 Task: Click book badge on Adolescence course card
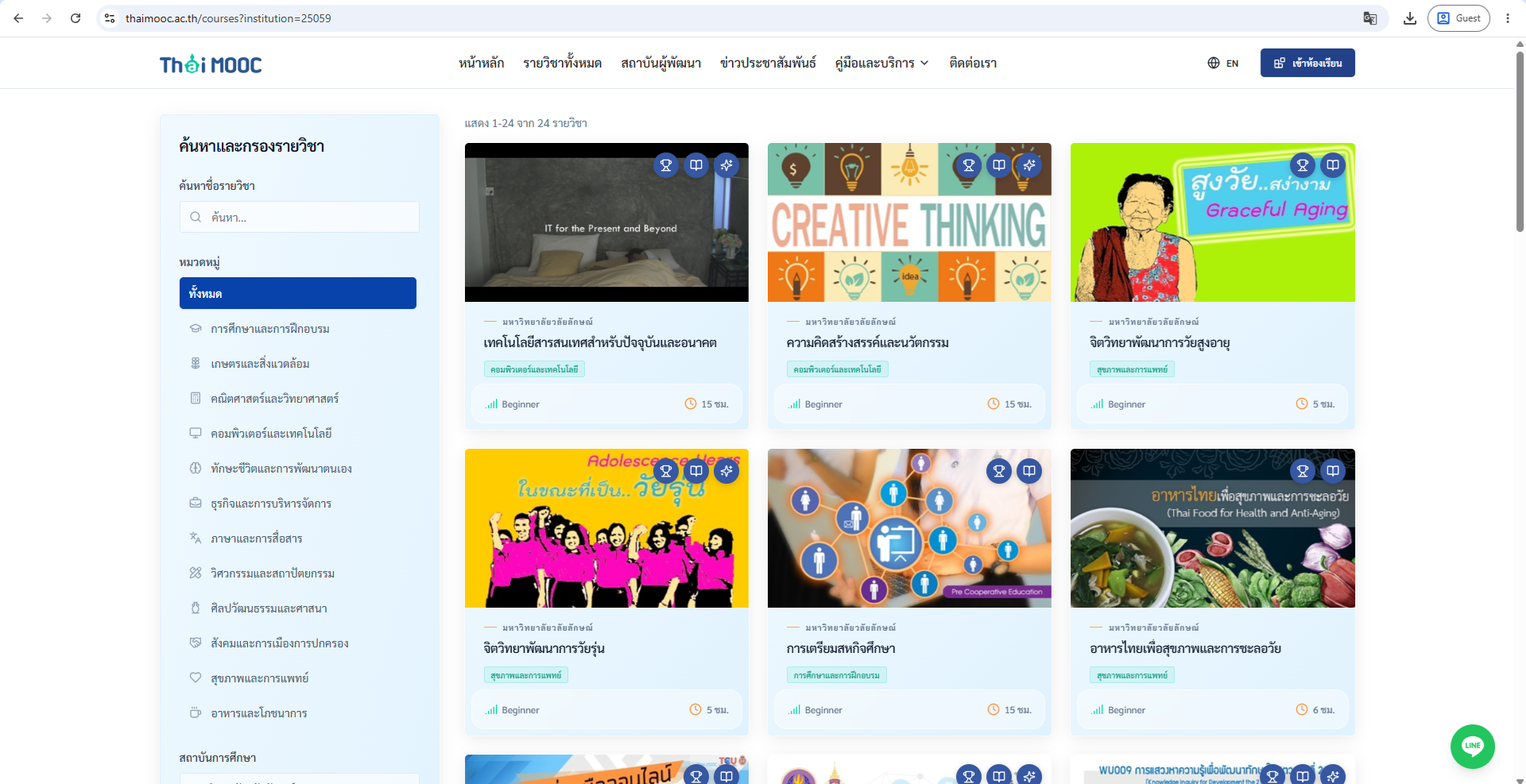pyautogui.click(x=696, y=471)
